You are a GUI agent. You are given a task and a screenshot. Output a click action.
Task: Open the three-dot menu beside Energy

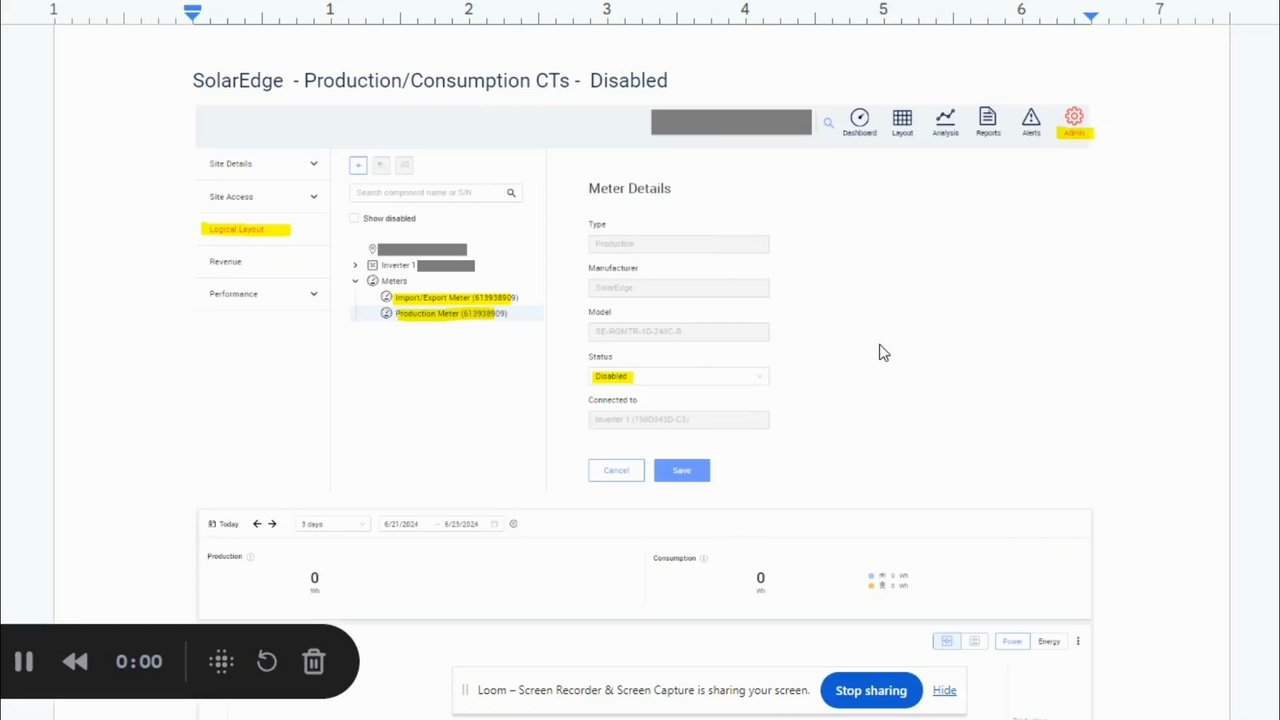[x=1078, y=641]
